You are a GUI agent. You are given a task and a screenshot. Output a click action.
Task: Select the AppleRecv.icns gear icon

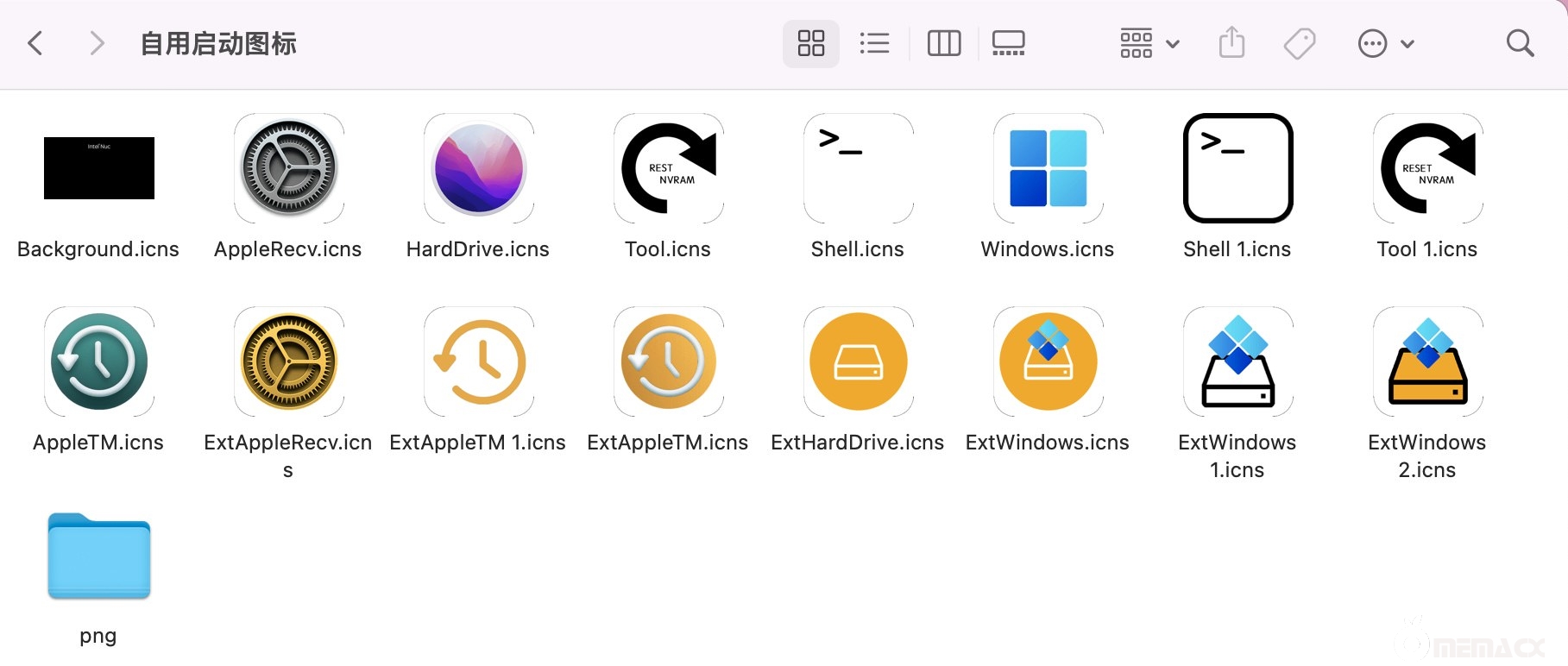click(x=289, y=168)
